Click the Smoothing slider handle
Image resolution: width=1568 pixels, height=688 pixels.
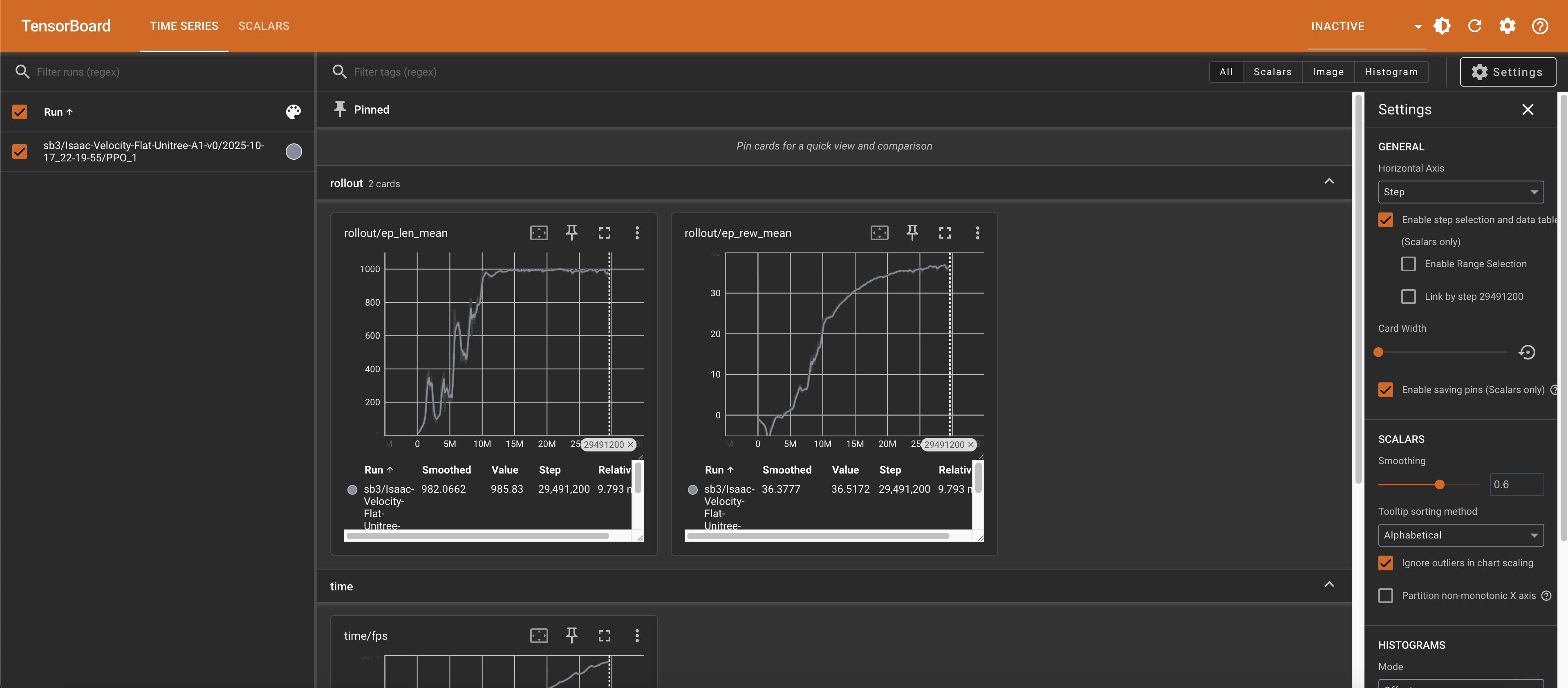[1439, 485]
